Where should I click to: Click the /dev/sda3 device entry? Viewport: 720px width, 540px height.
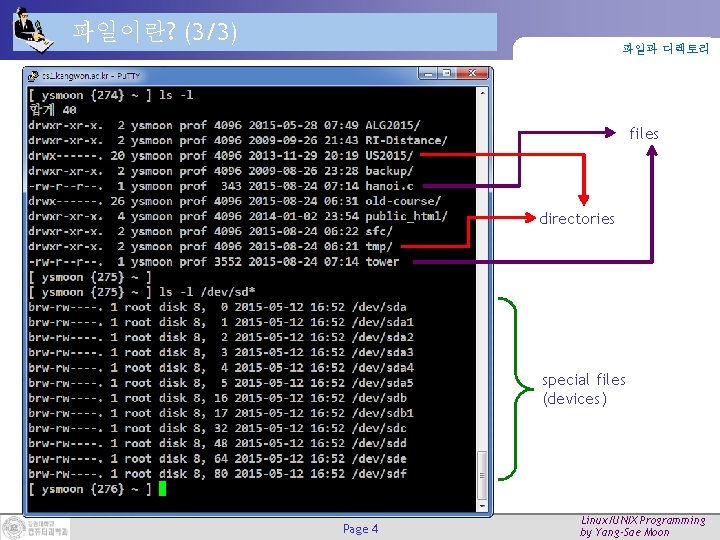(382, 352)
